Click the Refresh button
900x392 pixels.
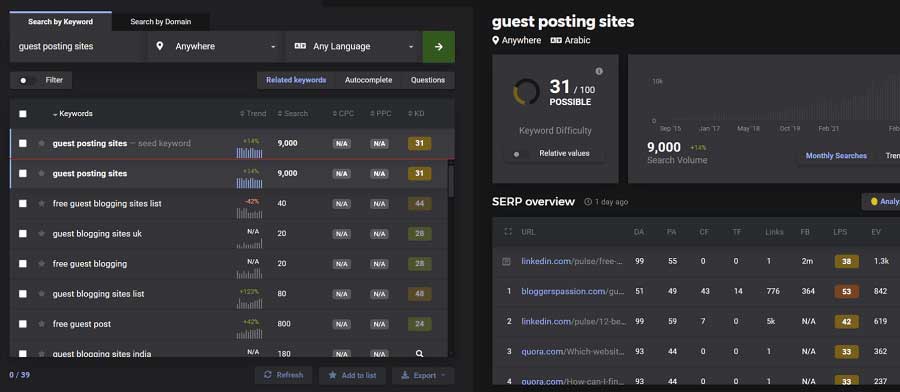pyautogui.click(x=284, y=375)
